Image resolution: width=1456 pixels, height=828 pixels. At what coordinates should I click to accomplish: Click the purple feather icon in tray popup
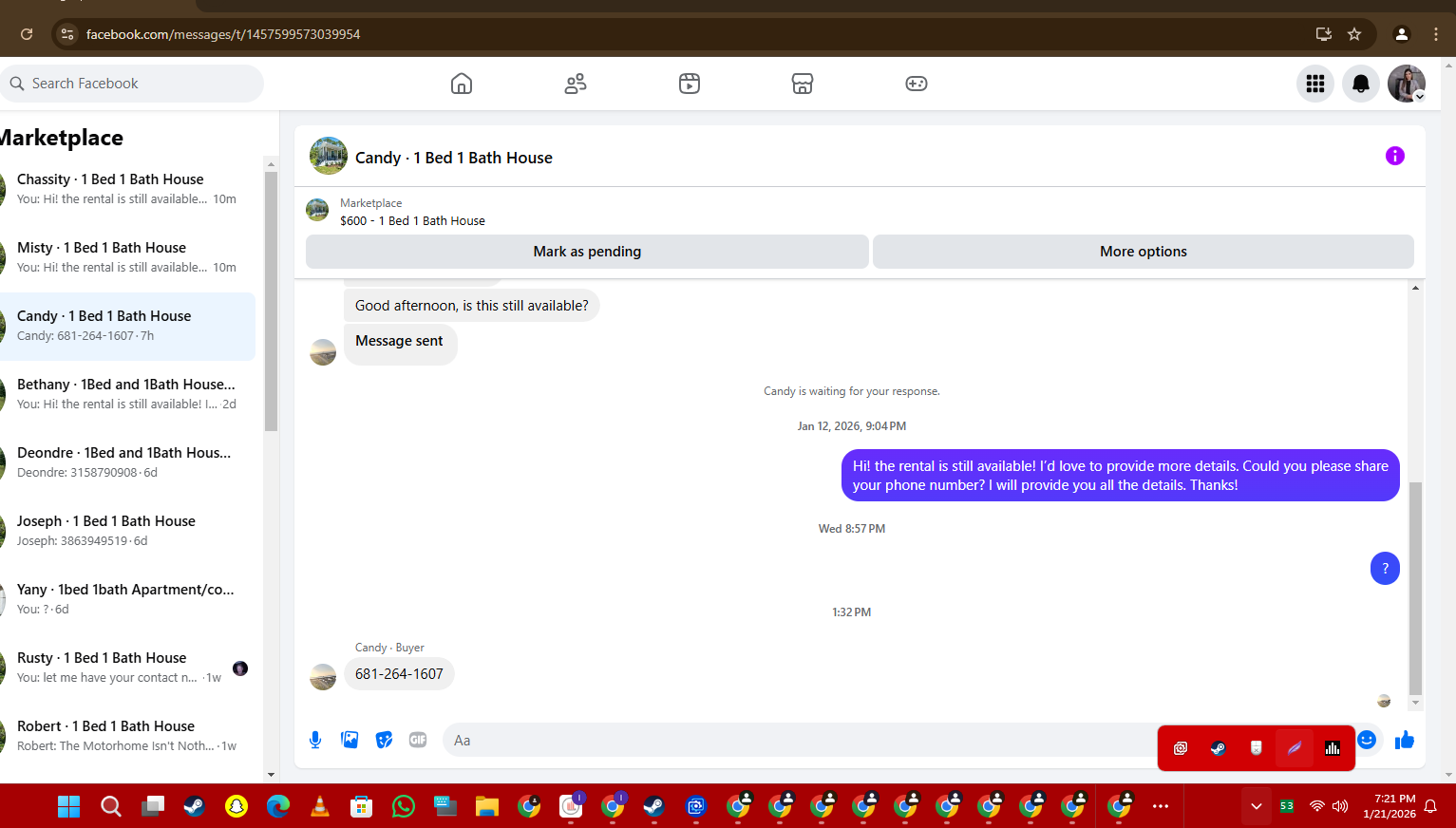point(1295,748)
